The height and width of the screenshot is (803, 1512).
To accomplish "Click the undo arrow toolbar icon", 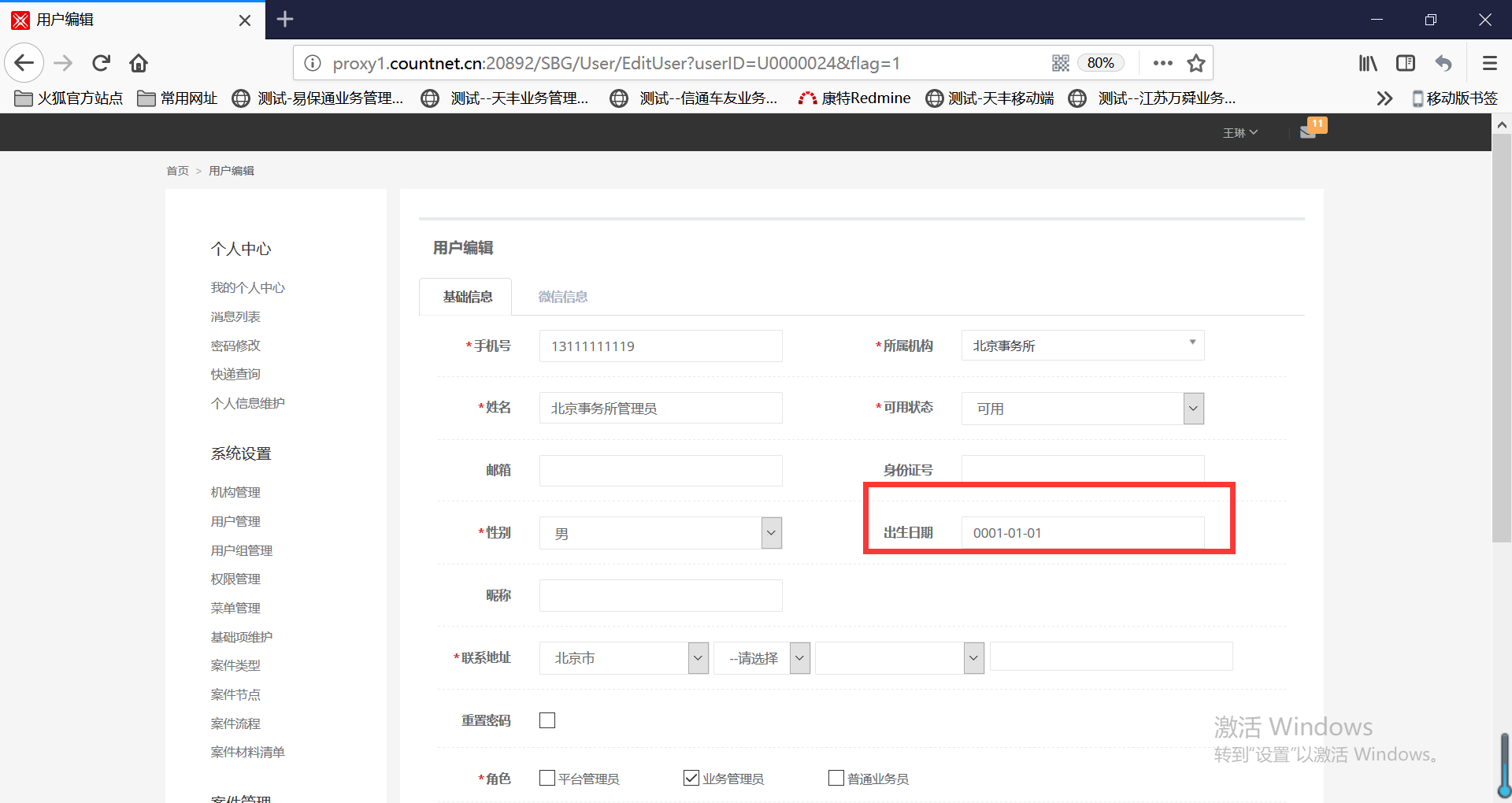I will tap(1443, 63).
